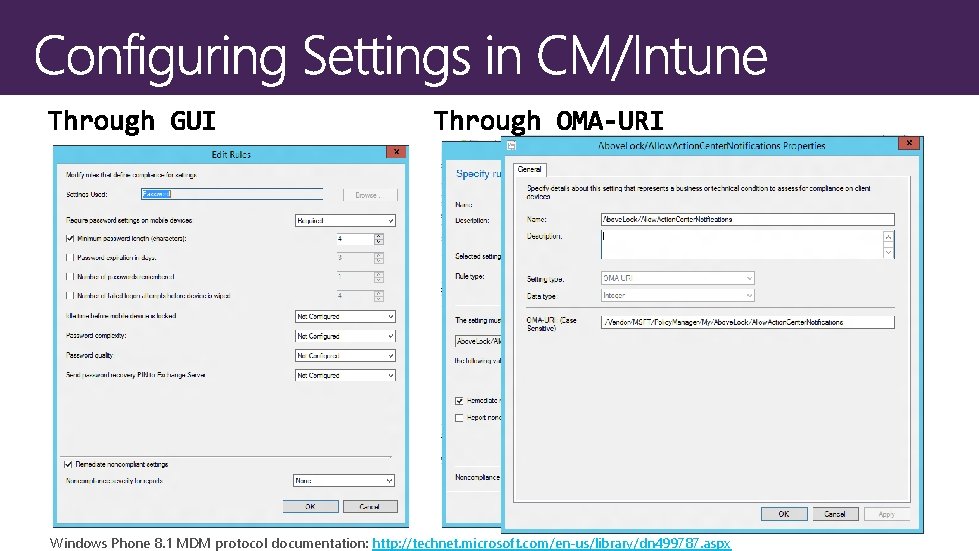Click OK in the Edit Rules dialog
979x551 pixels.
click(310, 506)
